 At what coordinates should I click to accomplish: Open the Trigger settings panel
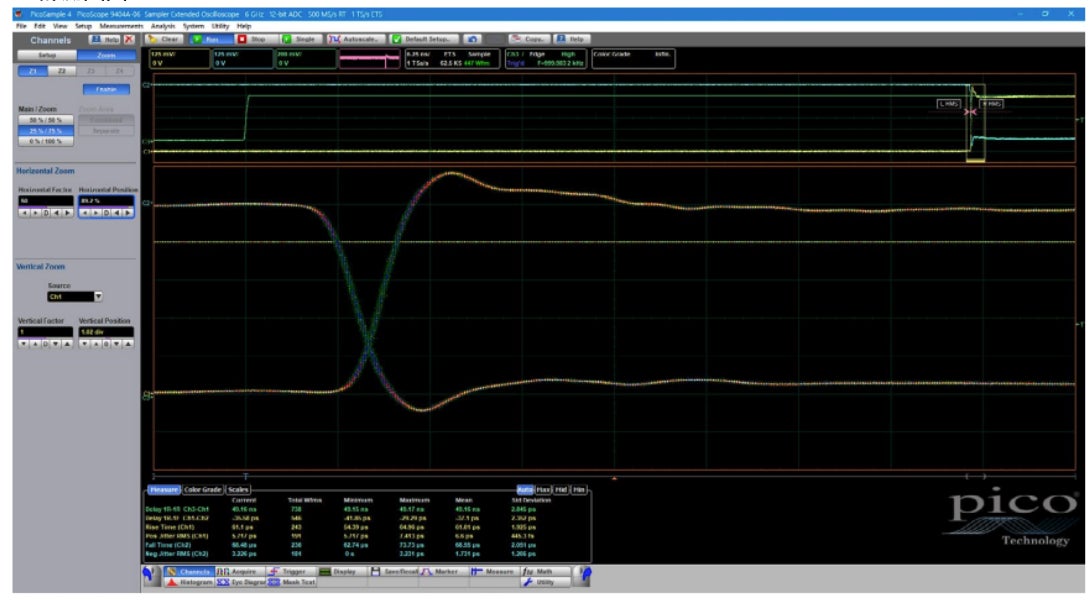[x=289, y=571]
